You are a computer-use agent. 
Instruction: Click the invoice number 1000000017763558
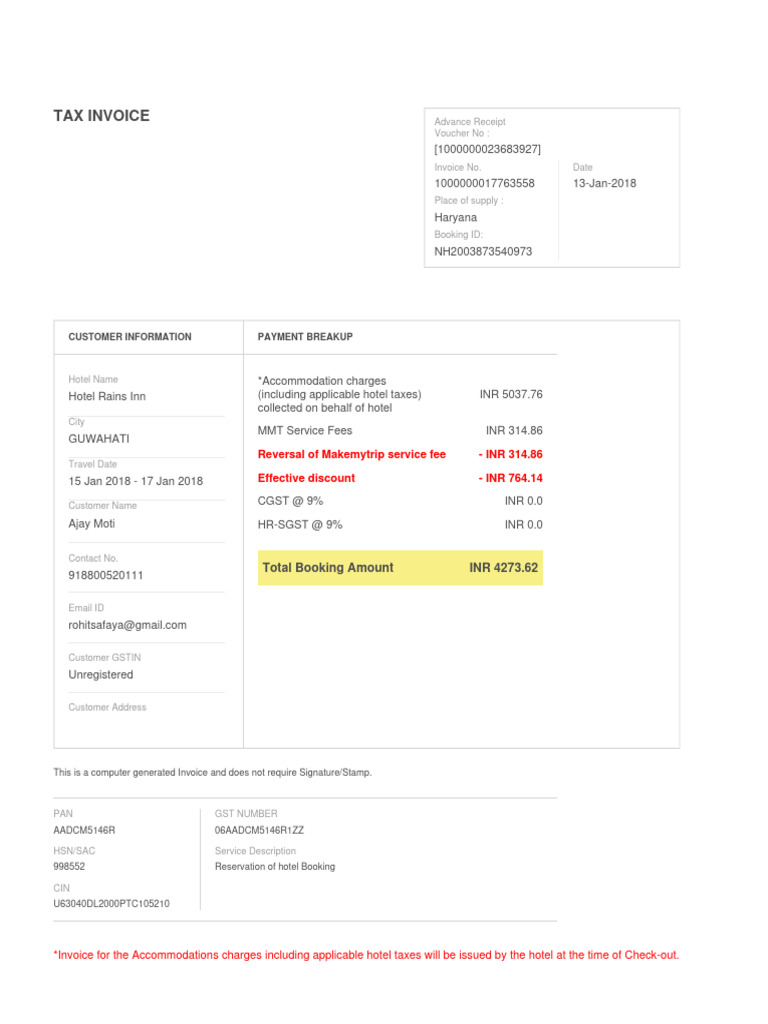tap(484, 183)
